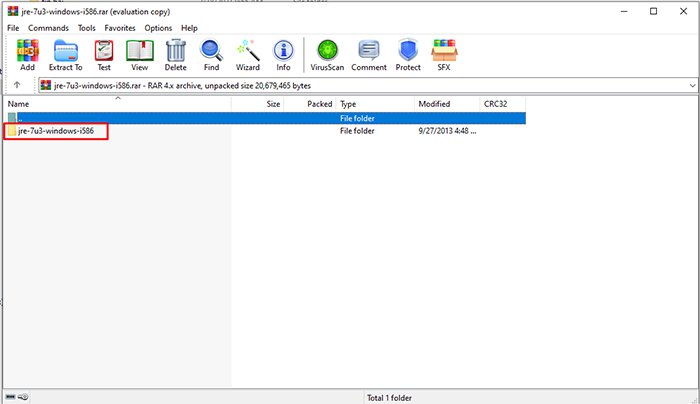
Task: Open the Commands menu
Action: [x=48, y=28]
